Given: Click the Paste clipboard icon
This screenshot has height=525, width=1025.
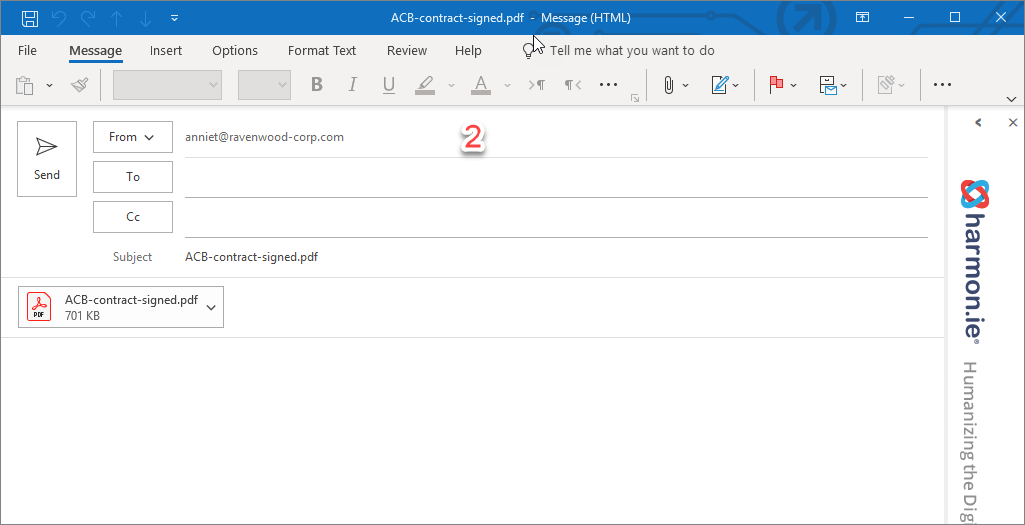Looking at the screenshot, I should click(25, 85).
